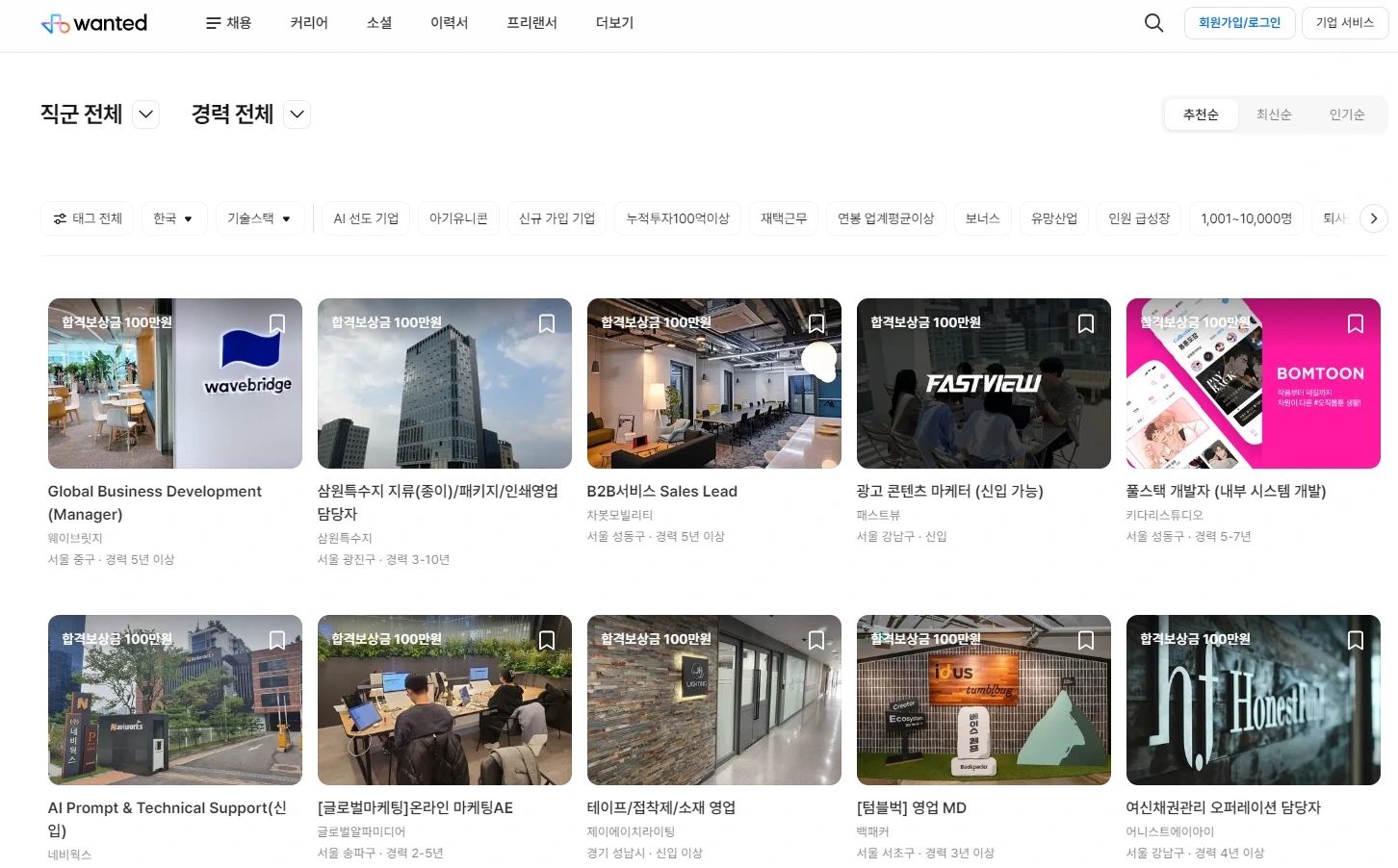Sort by 인기순
Viewport: 1398px width, 868px height.
point(1347,115)
